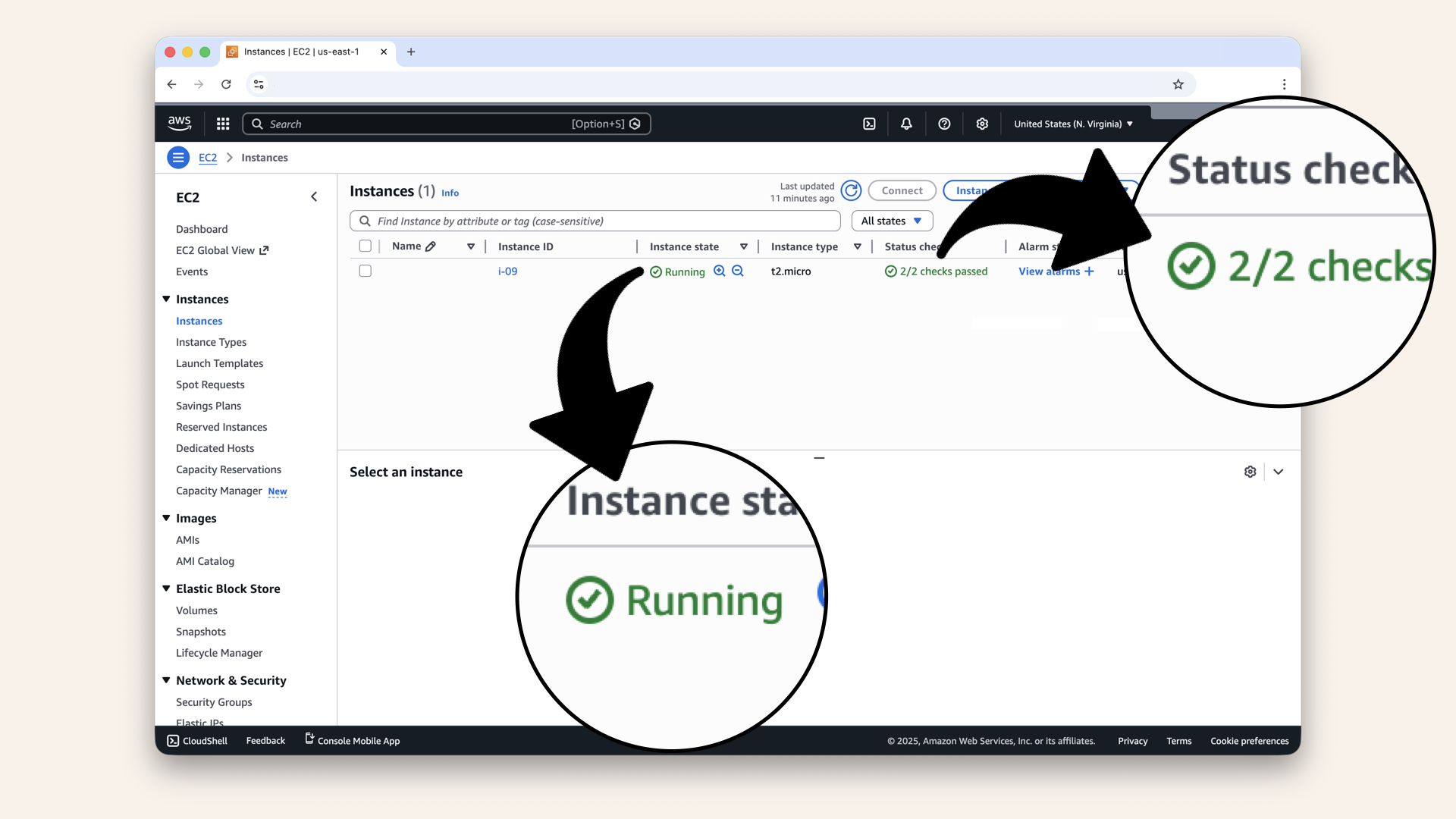Select the Instances tab in the EC2 sidebar

(x=199, y=321)
